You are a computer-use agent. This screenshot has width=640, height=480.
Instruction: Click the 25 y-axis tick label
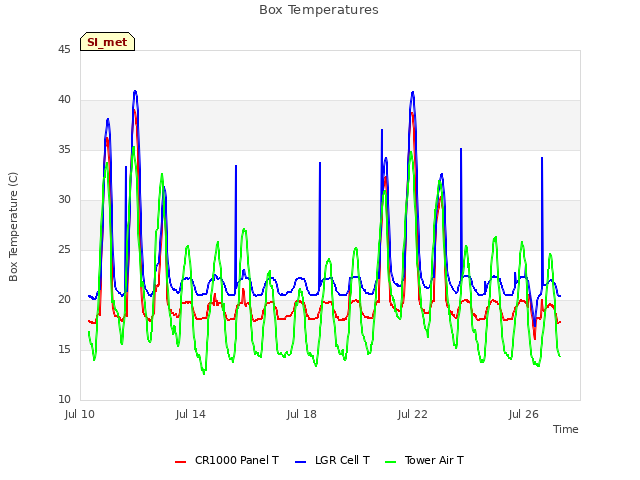[x=64, y=249]
